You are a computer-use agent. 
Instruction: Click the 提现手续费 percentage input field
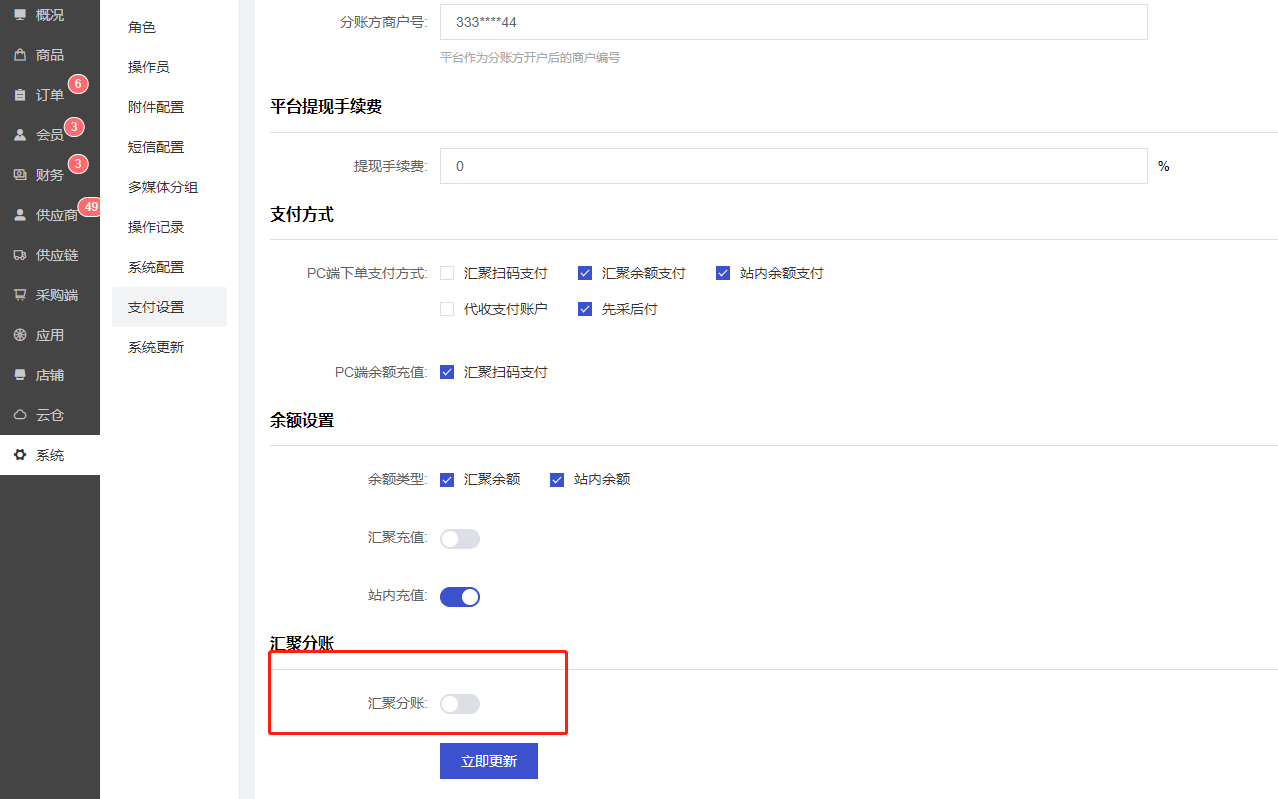pos(793,166)
